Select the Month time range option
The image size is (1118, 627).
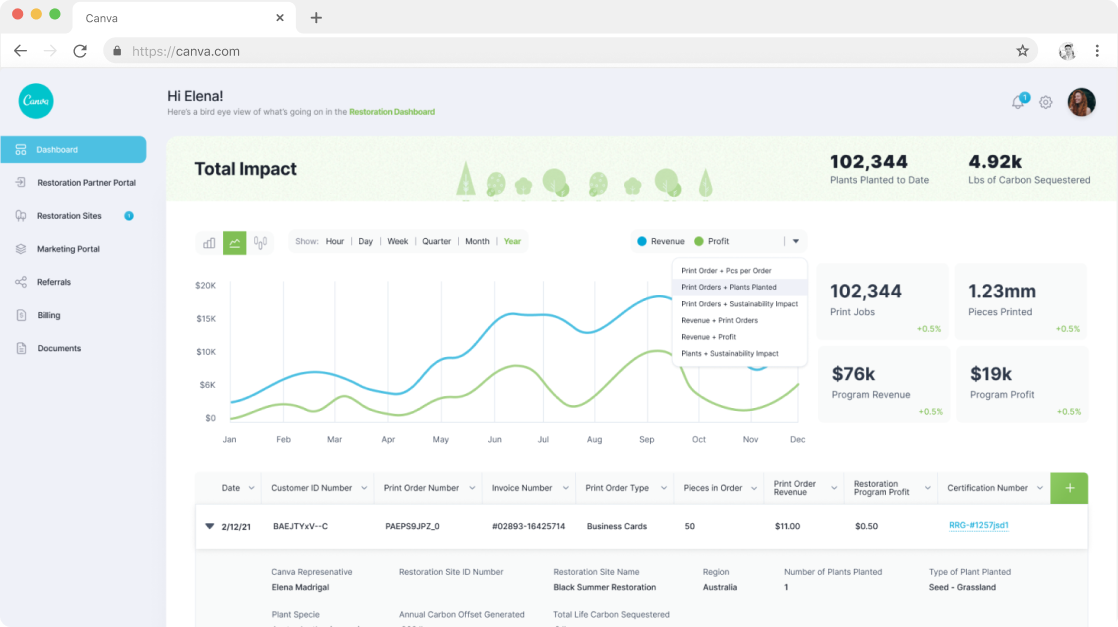click(x=477, y=242)
